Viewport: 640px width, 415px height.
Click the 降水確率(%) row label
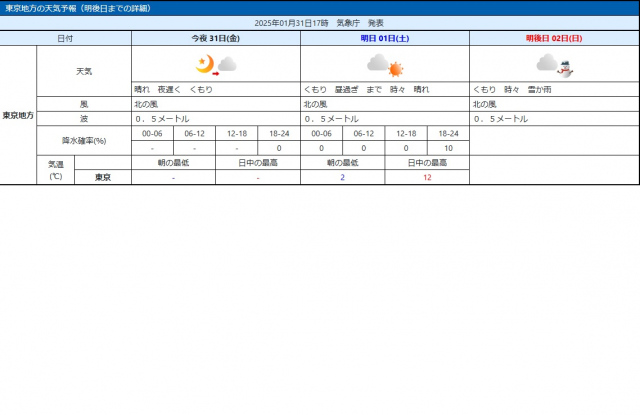coord(84,140)
